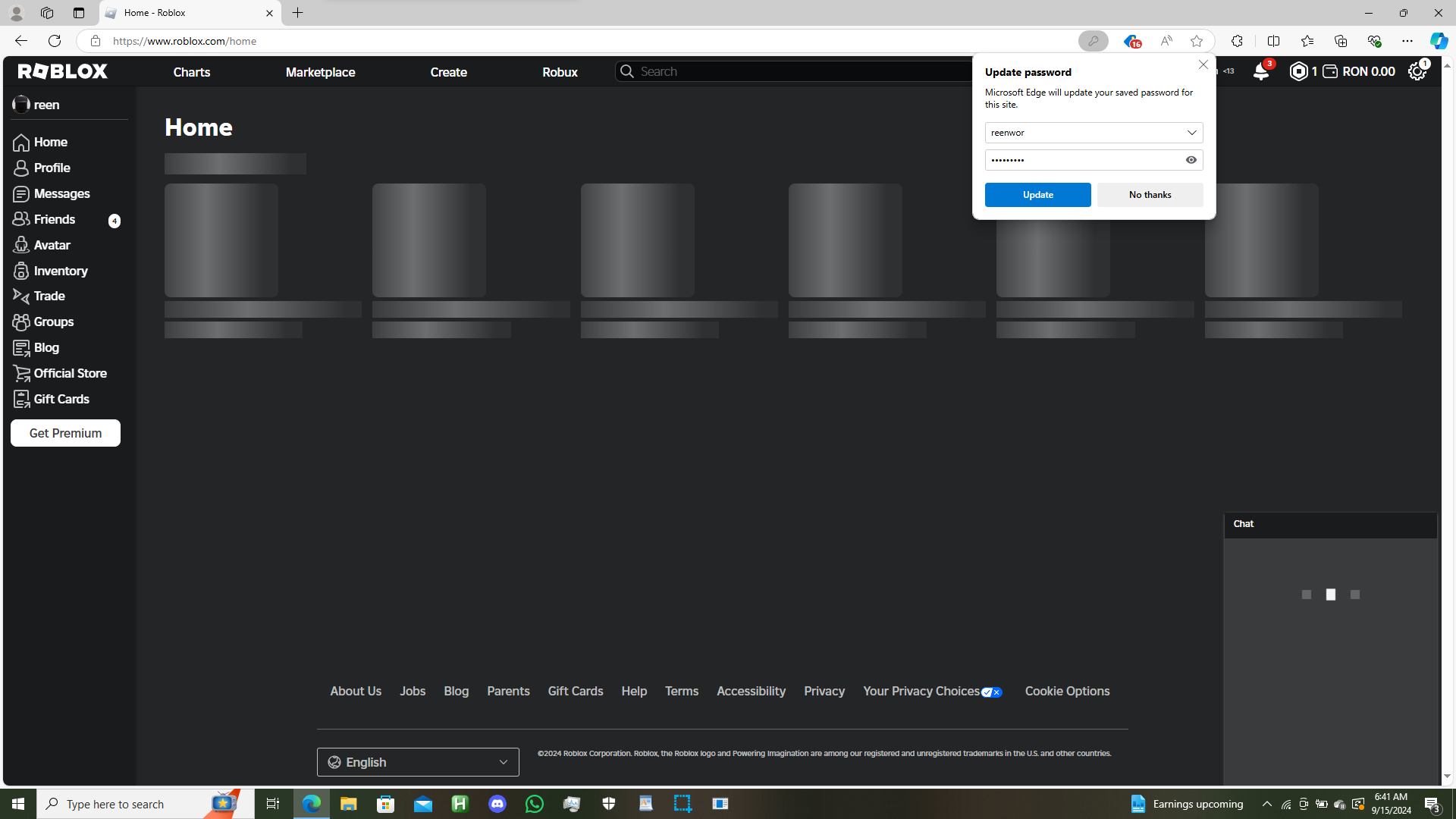Show hidden system tray icons
This screenshot has height=819, width=1456.
[1266, 804]
